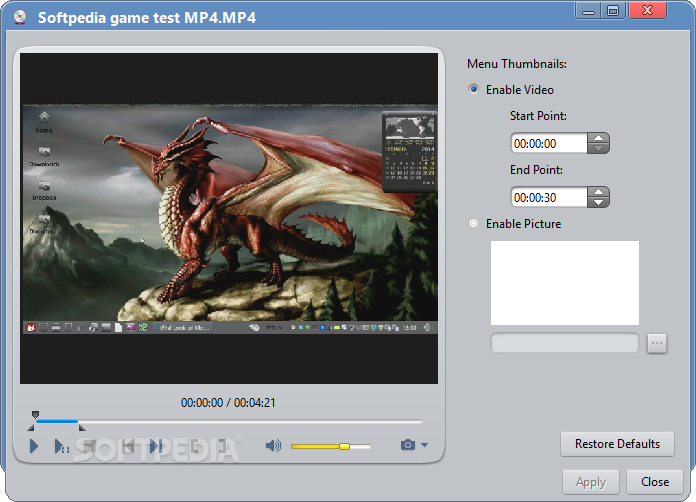Select the right trim end marker
The height and width of the screenshot is (502, 696).
tap(82, 427)
